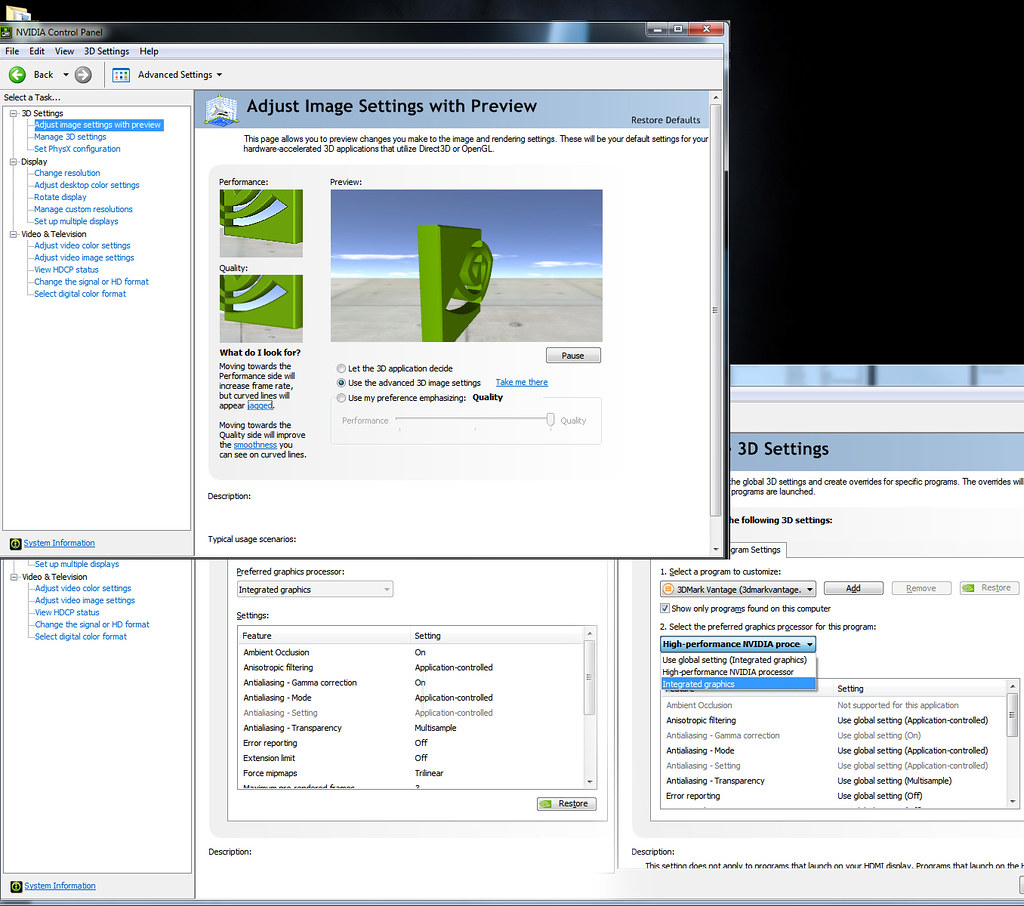The image size is (1024, 906).
Task: Click 'Use global setting (Multisample)' value in the program settings
Action: 895,781
